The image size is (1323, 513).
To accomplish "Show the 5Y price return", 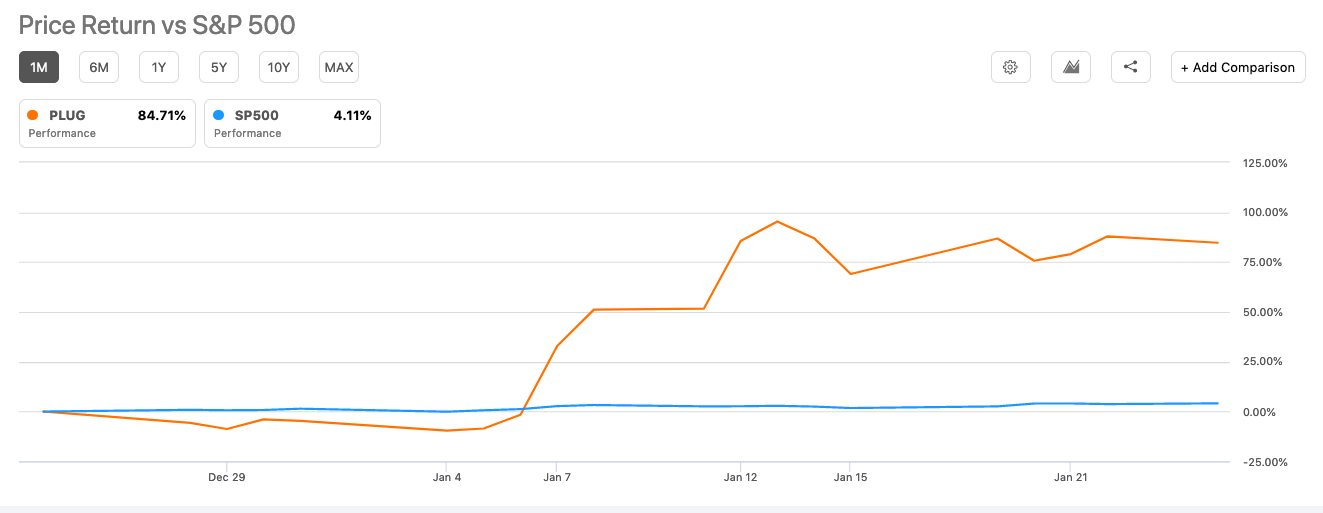I will tap(219, 67).
